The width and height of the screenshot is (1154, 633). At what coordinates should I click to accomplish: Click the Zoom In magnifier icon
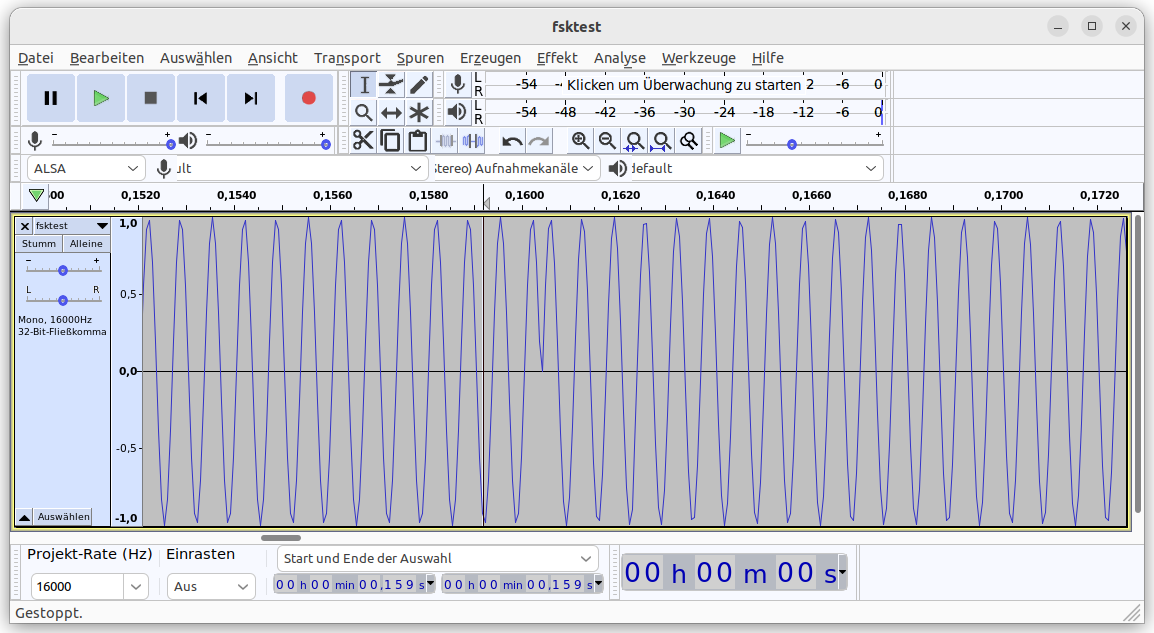tap(580, 141)
